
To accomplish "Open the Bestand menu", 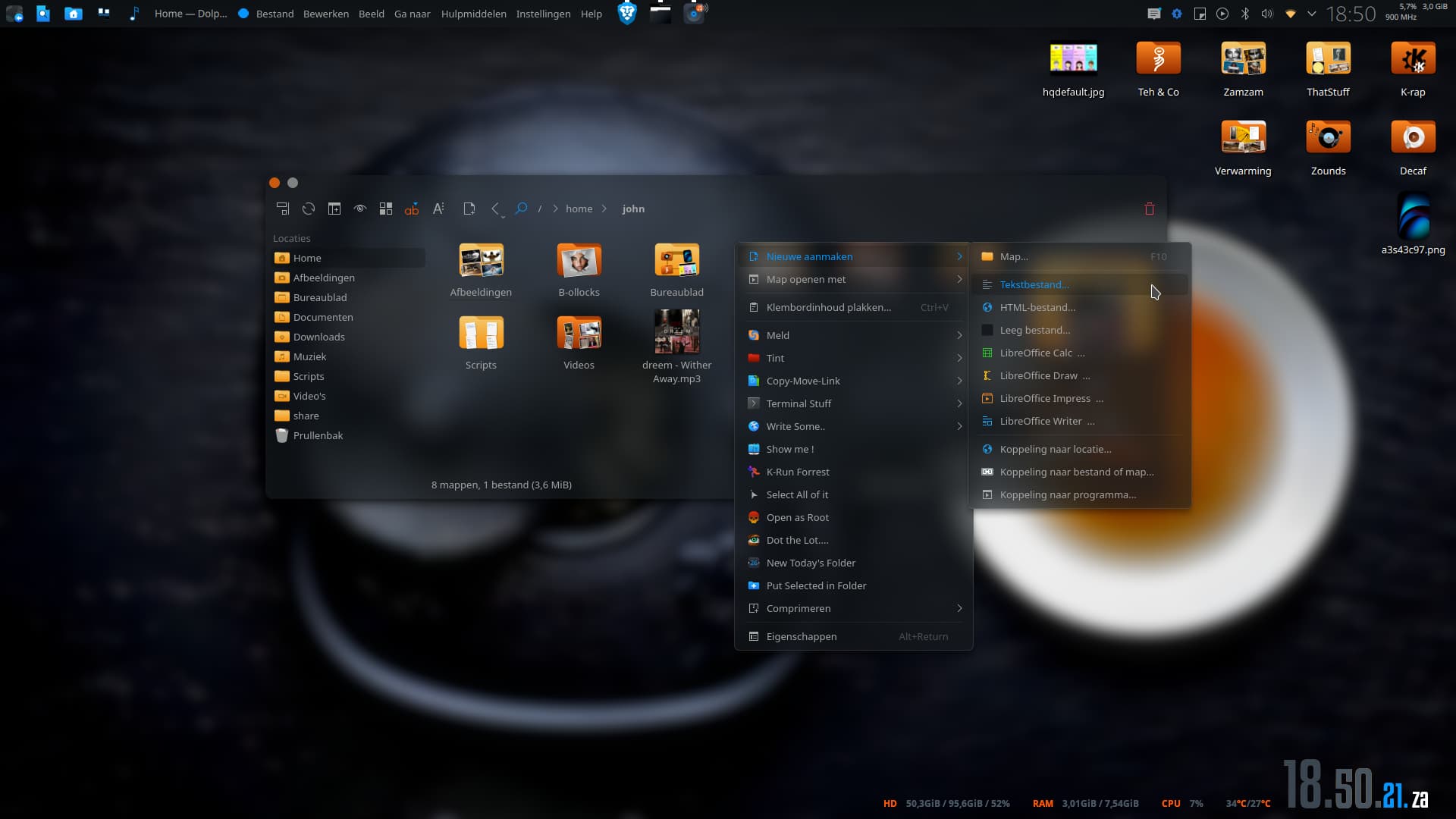I will click(275, 14).
